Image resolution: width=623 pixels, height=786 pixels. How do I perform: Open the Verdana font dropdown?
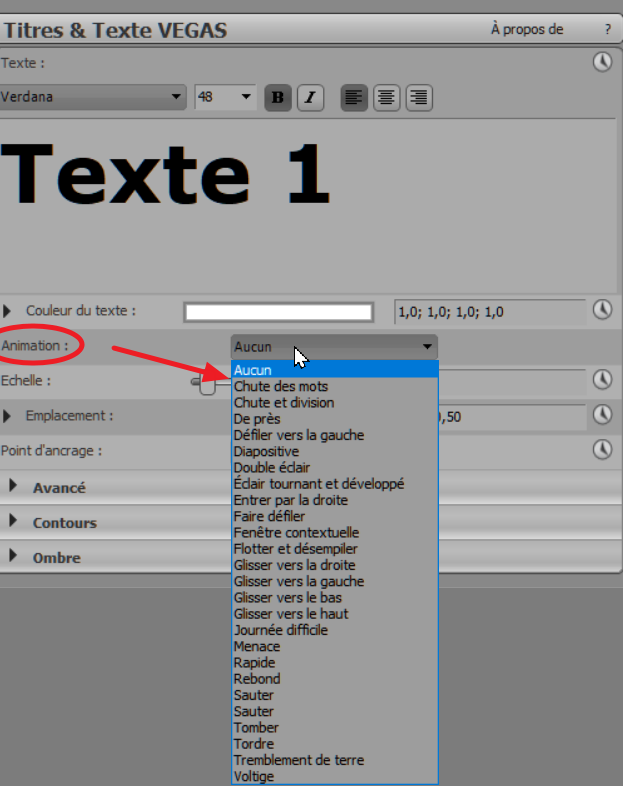point(92,96)
